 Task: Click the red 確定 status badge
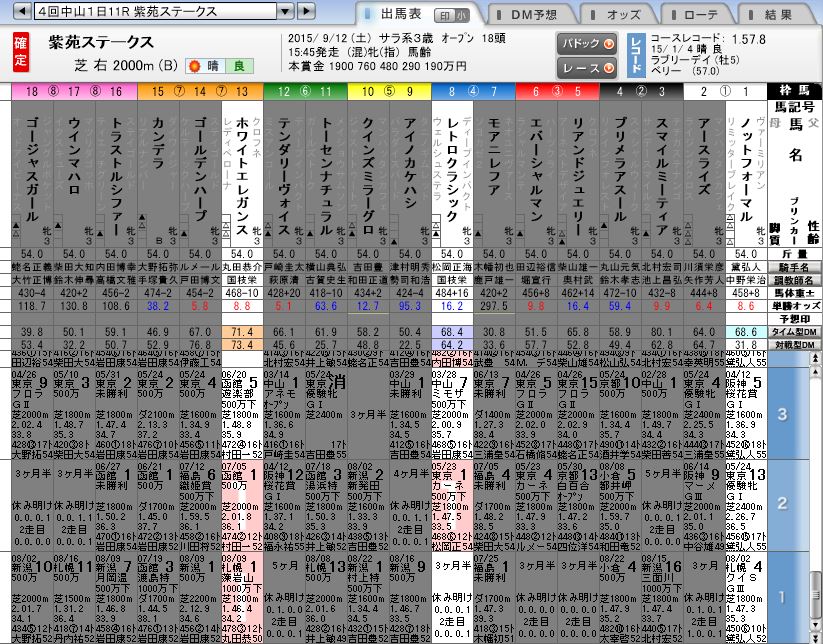pyautogui.click(x=20, y=52)
